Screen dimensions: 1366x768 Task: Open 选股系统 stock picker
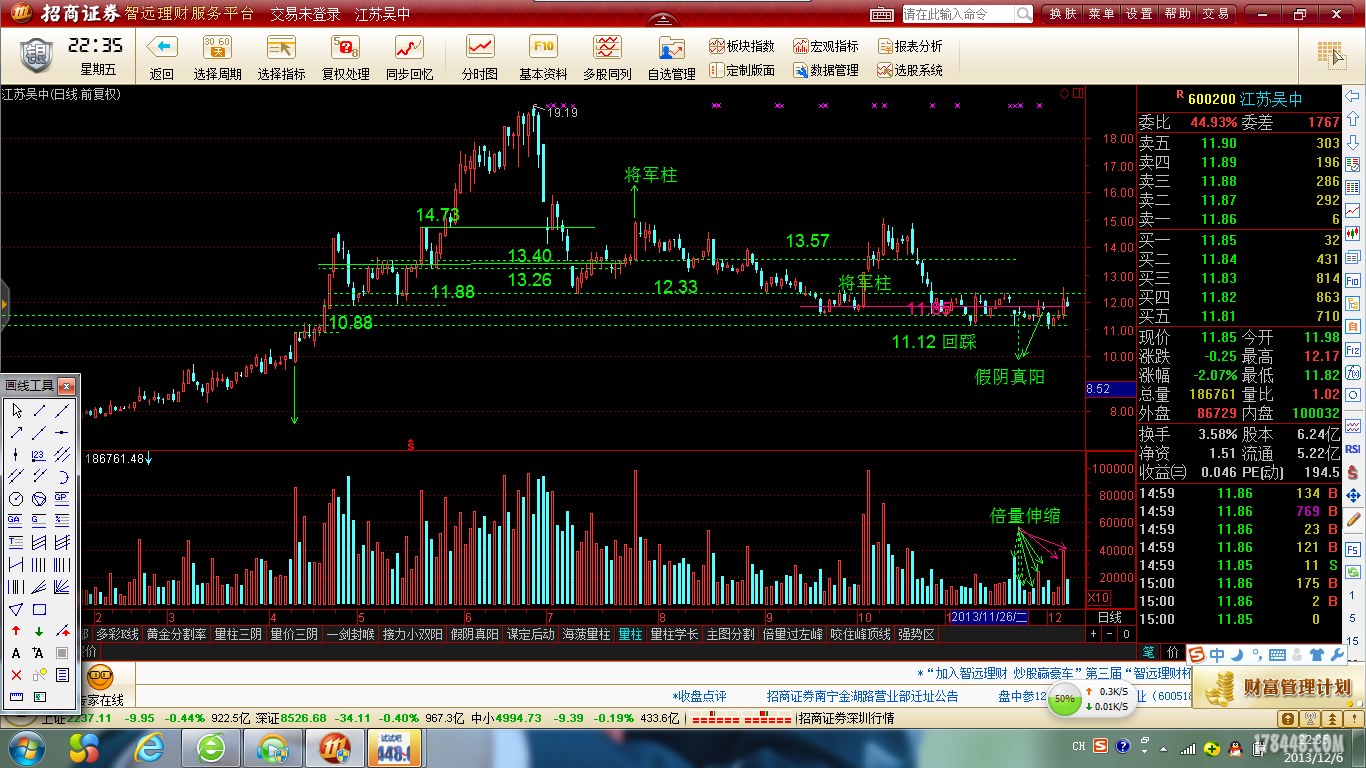[x=910, y=70]
